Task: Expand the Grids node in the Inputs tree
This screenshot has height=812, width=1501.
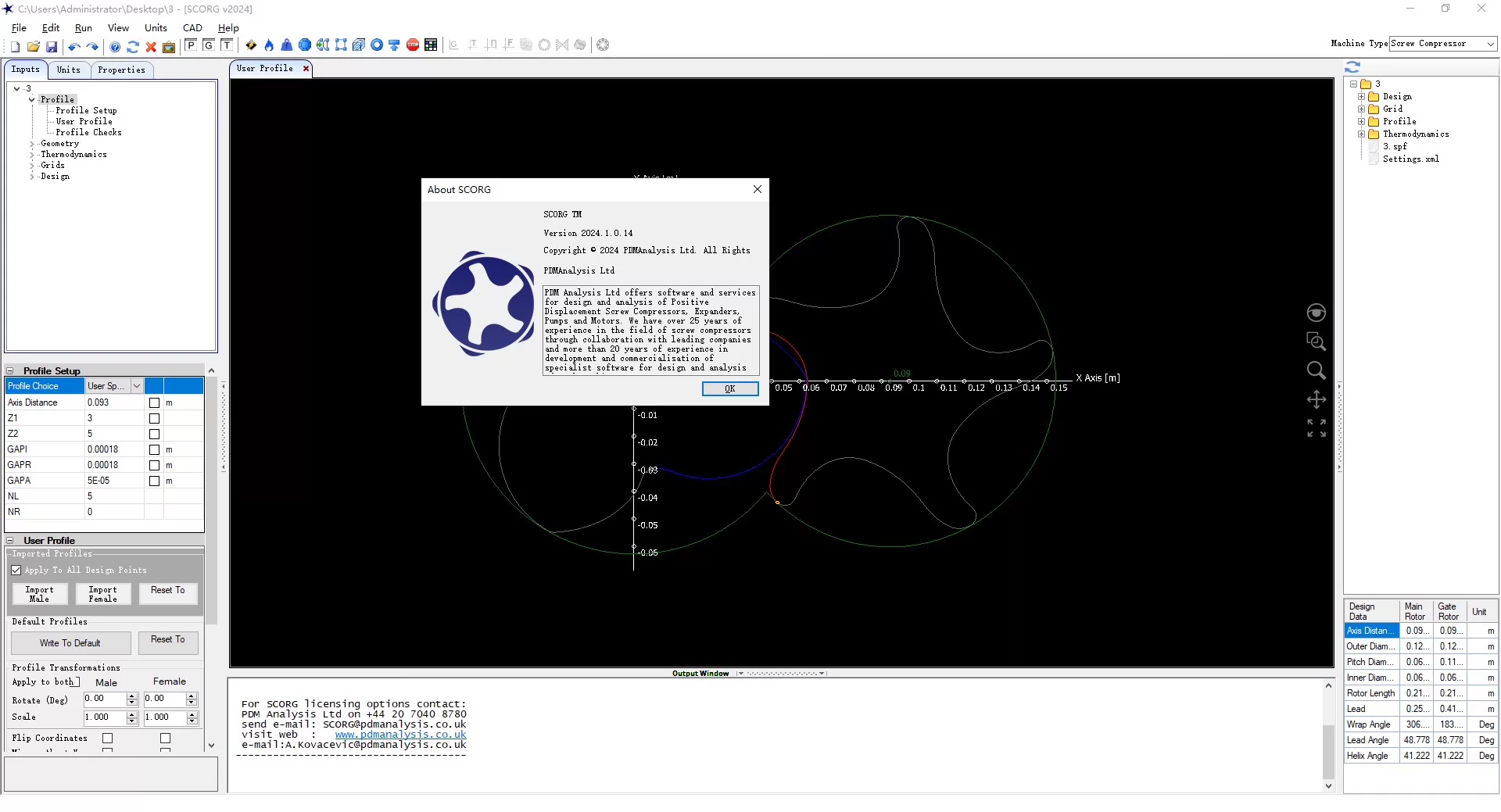Action: 32,166
